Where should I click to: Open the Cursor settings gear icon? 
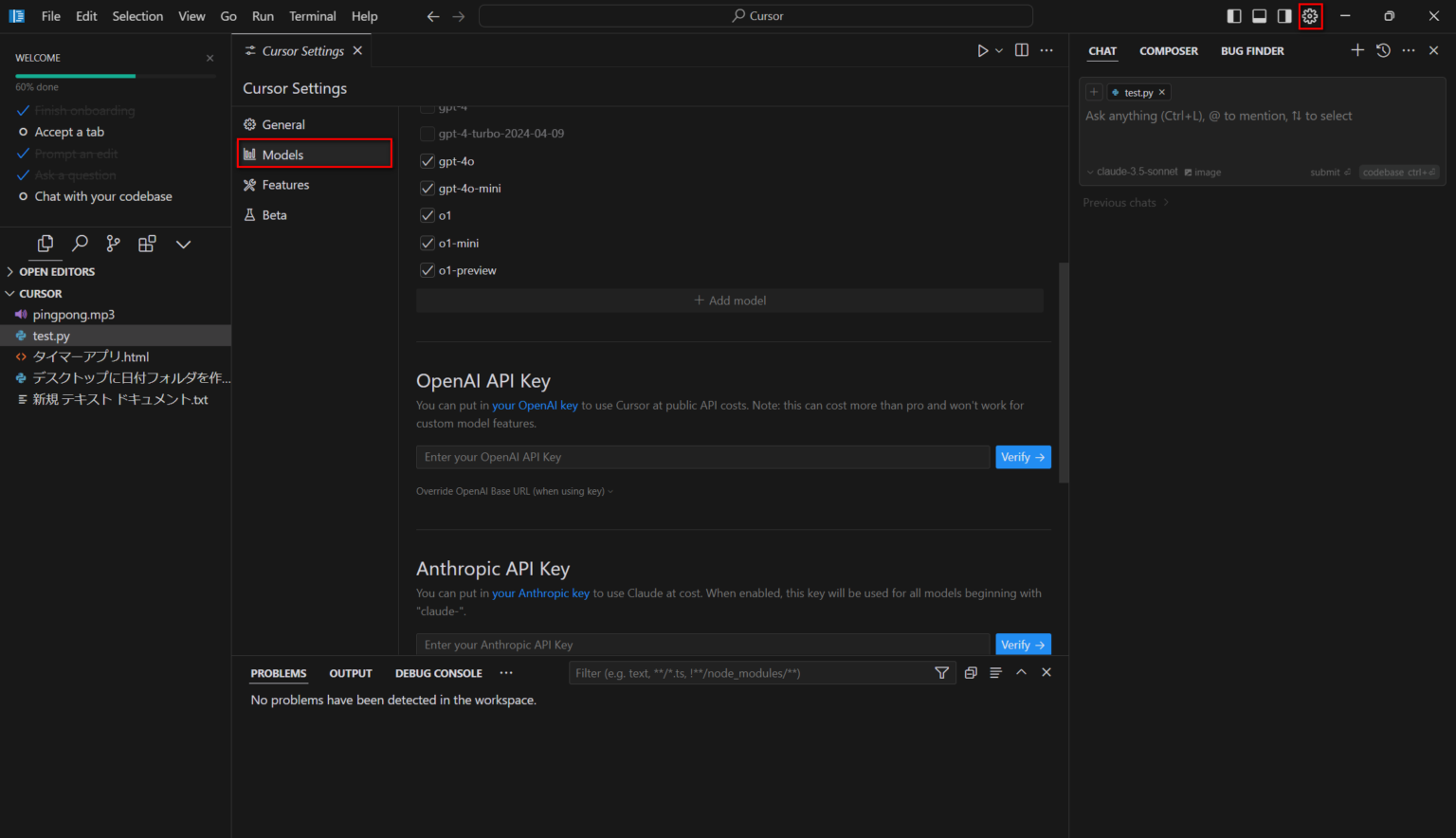click(x=1310, y=16)
